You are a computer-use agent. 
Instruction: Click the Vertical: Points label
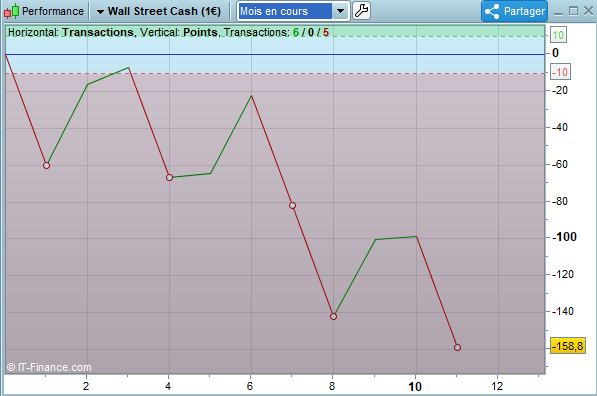(180, 32)
